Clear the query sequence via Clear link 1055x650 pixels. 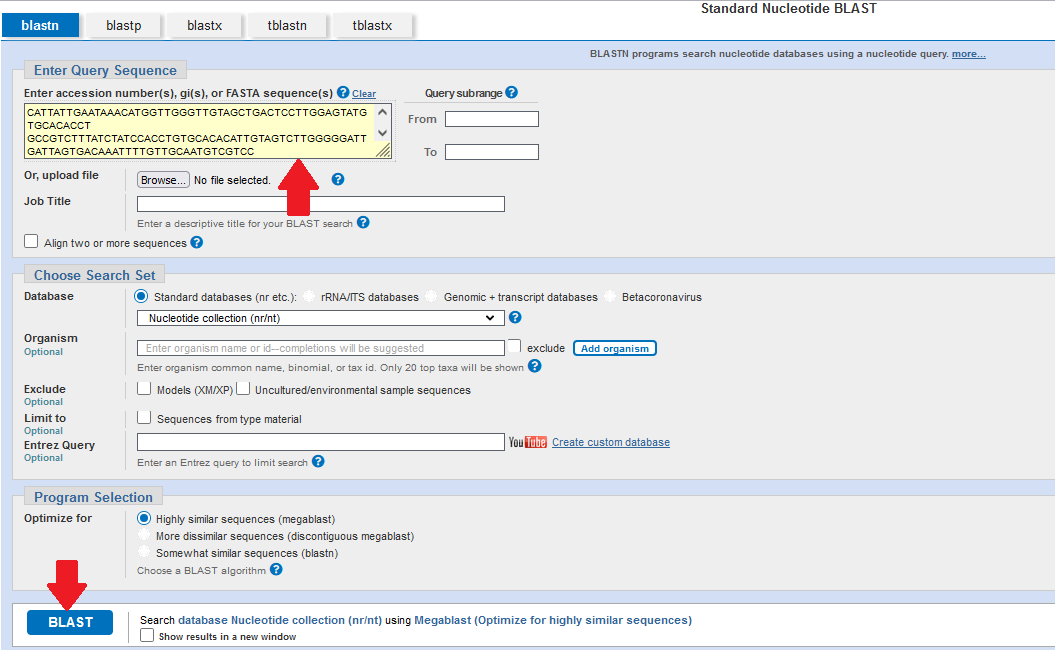click(x=364, y=94)
